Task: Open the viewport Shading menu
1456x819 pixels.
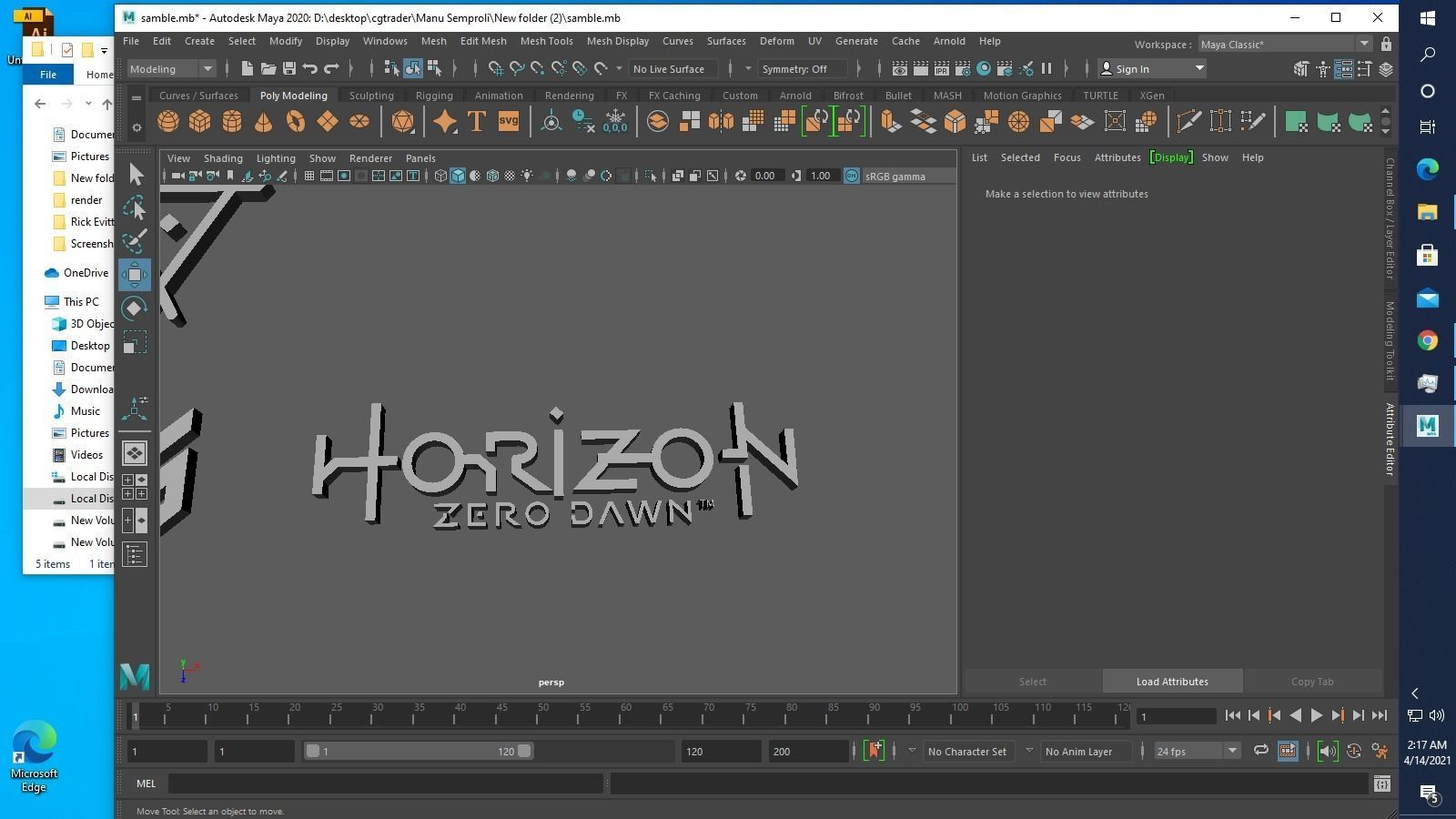Action: (x=223, y=157)
